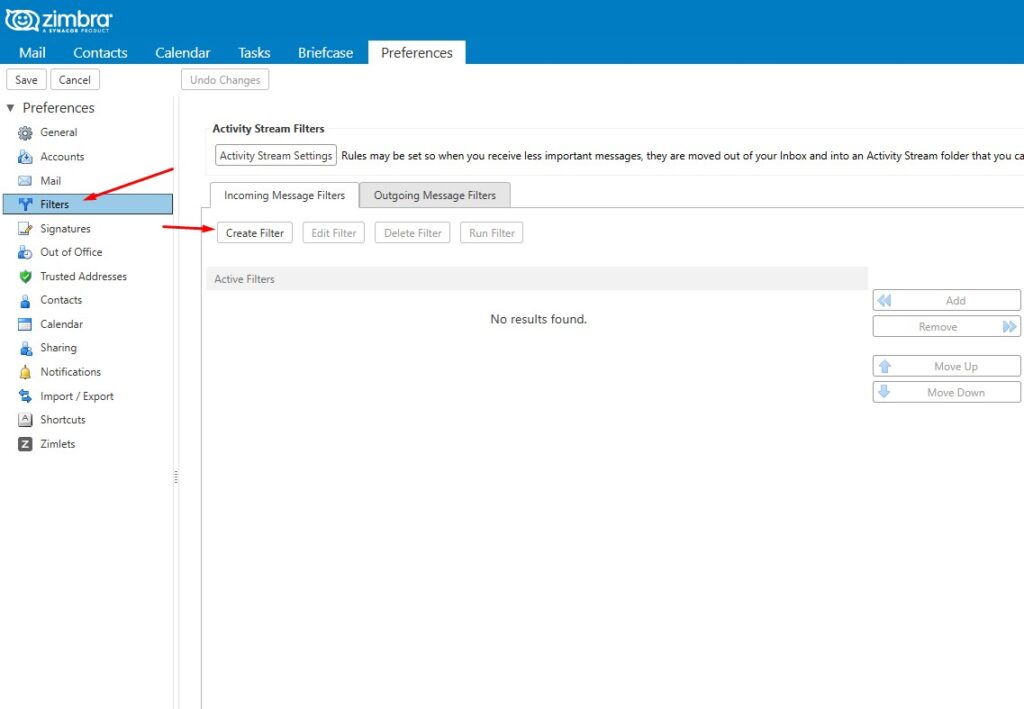Click the Filters funnel icon
Image resolution: width=1024 pixels, height=709 pixels.
(25, 204)
